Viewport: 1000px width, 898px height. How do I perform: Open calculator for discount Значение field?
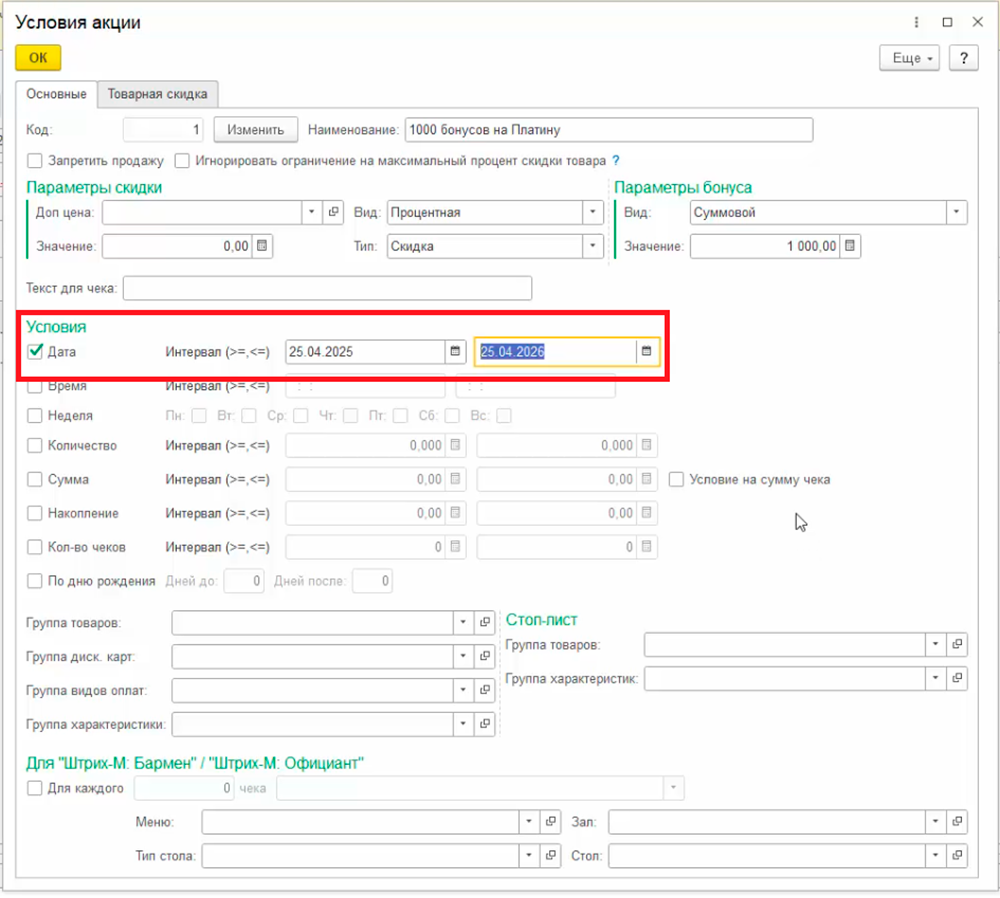[x=262, y=246]
